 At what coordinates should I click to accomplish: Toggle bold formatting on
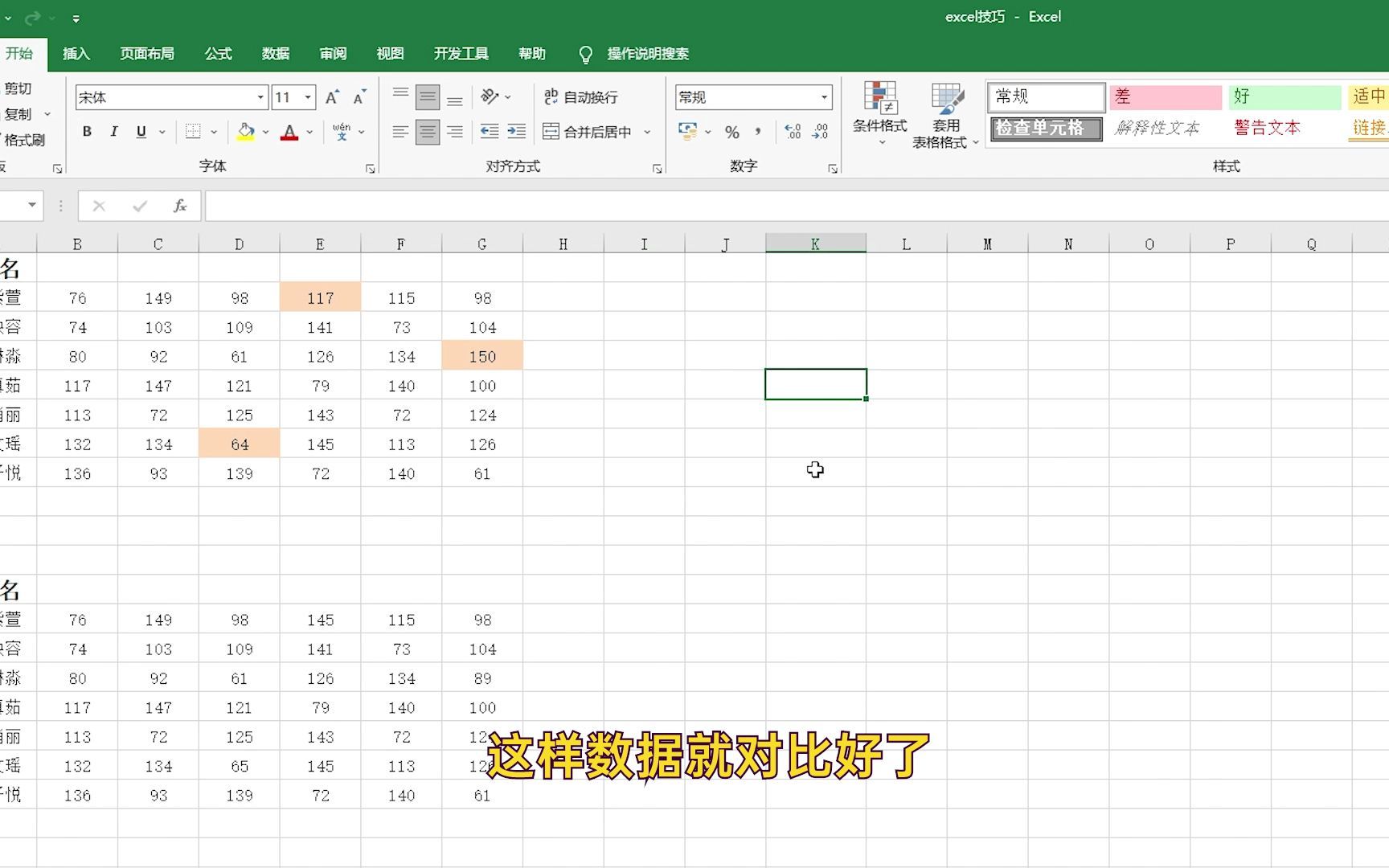point(87,131)
